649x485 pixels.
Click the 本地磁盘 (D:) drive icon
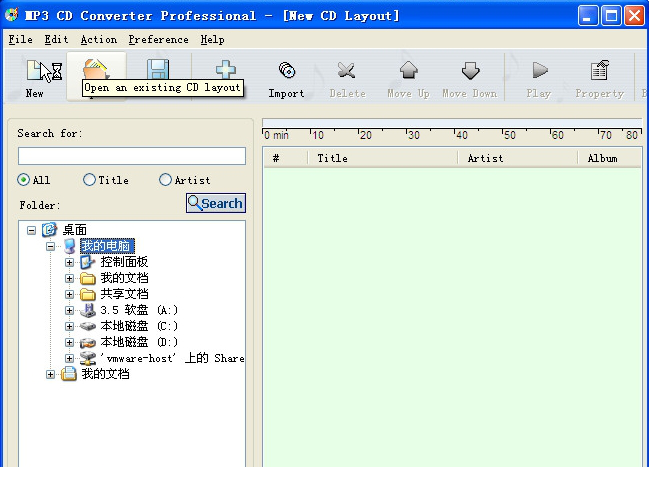pyautogui.click(x=88, y=342)
